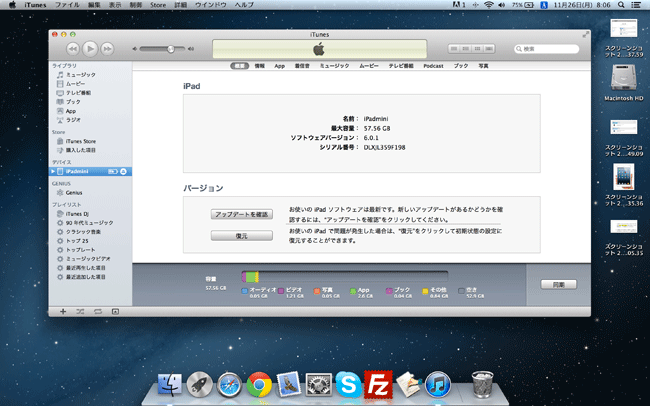
Task: Open Google Chrome from the Dock
Action: point(259,384)
